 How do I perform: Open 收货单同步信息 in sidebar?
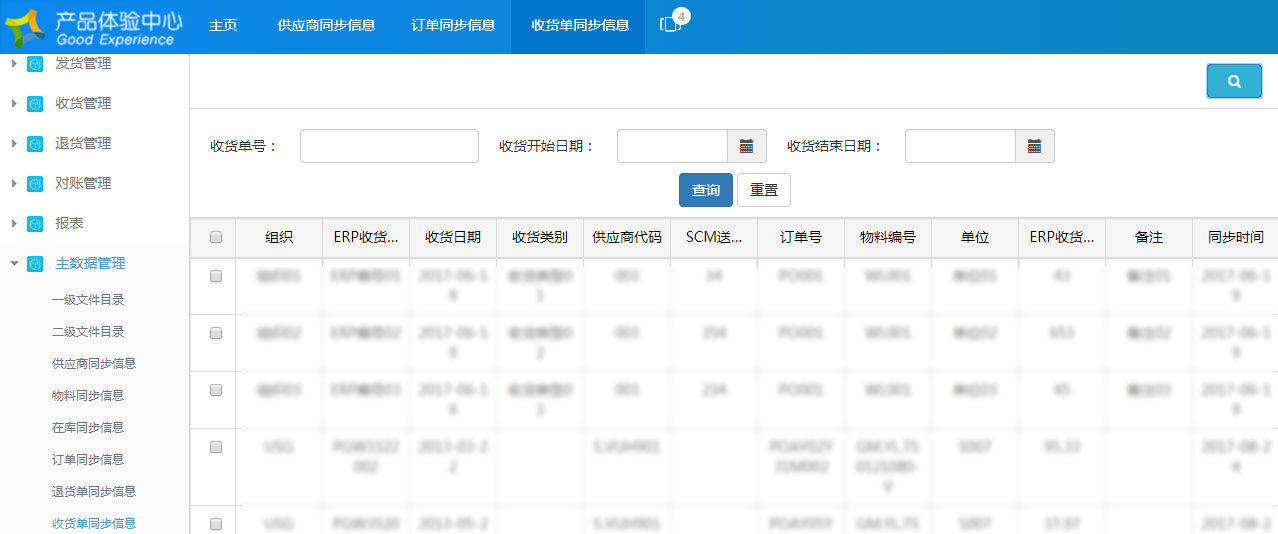[x=94, y=524]
